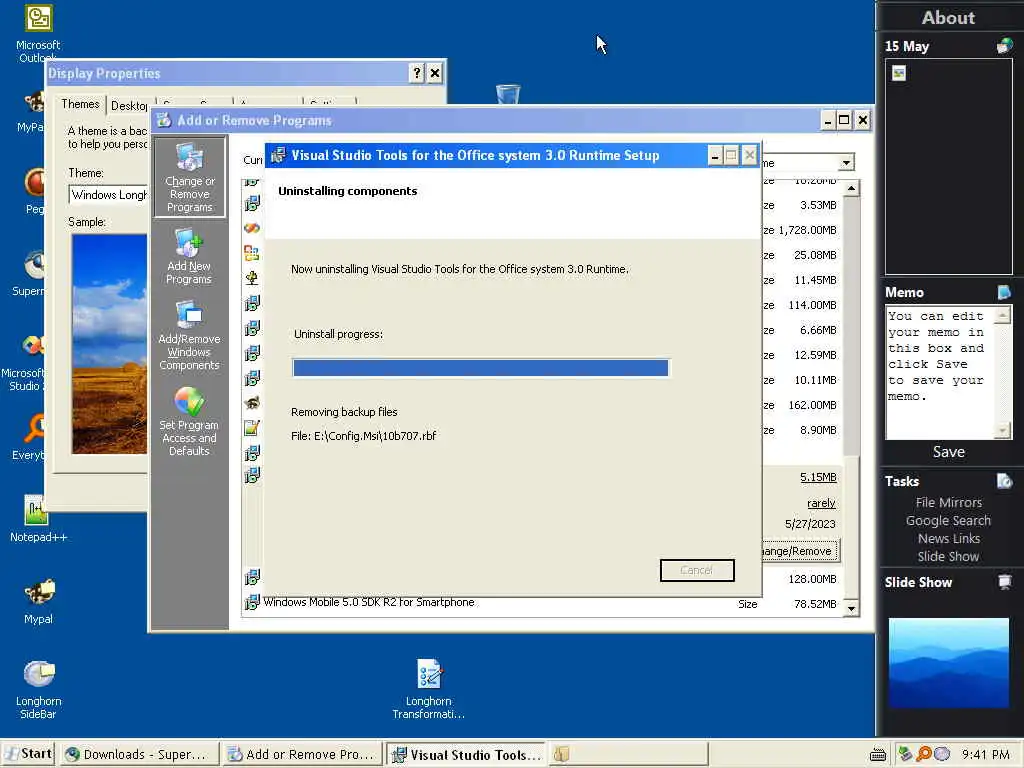Screen dimensions: 1024x768
Task: Open Google Search task link
Action: [948, 520]
